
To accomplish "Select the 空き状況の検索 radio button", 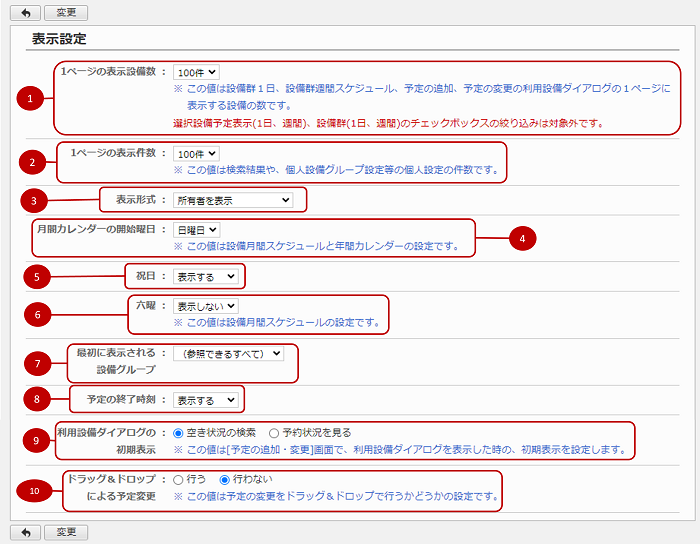I will tap(179, 433).
